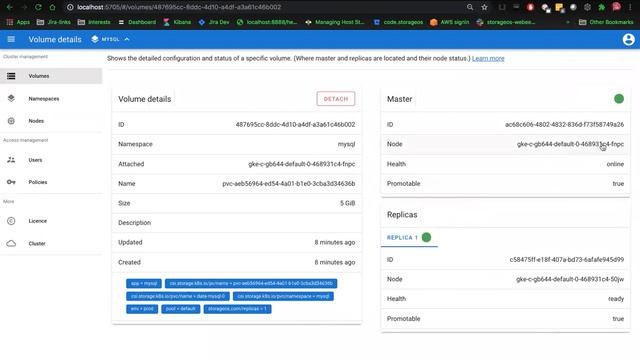The image size is (640, 360).
Task: Click the Attached node value in Volume details
Action: 302,164
